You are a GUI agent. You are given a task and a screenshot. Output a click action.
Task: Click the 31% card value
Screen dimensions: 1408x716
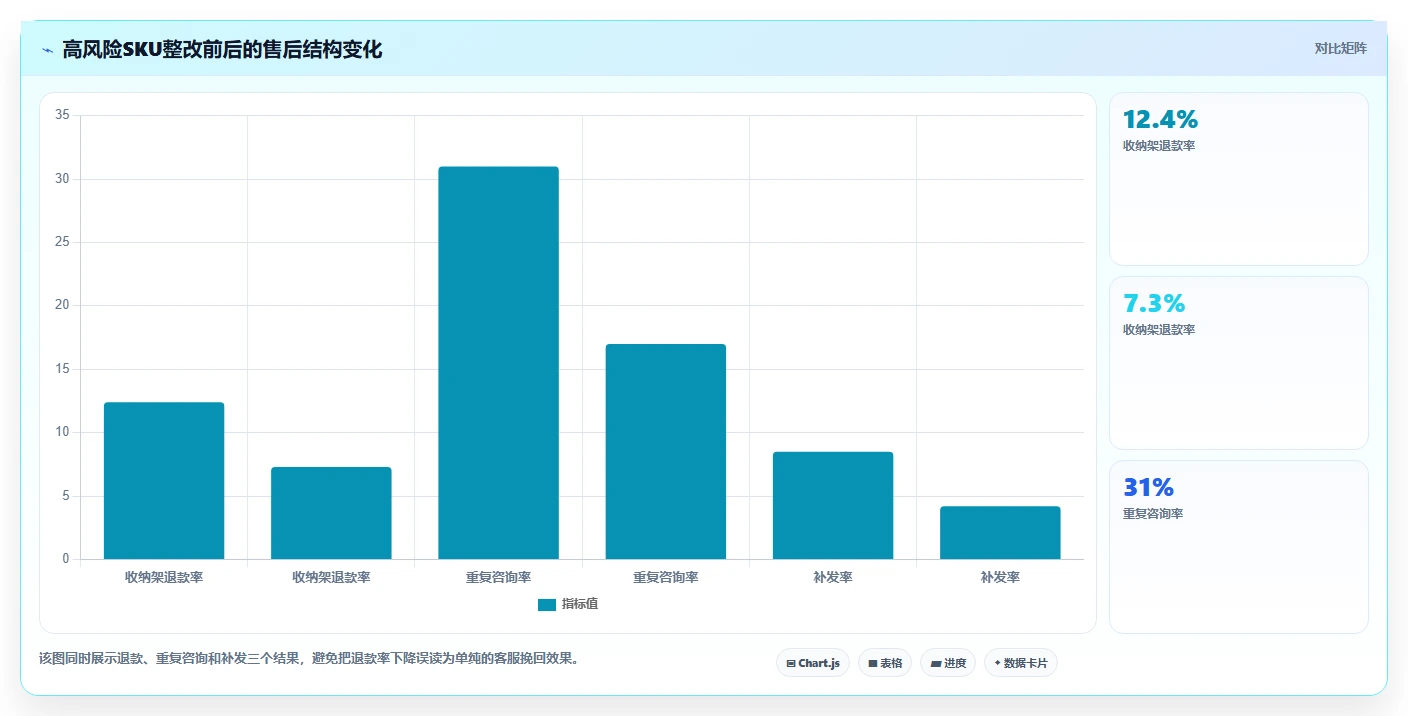point(1148,488)
